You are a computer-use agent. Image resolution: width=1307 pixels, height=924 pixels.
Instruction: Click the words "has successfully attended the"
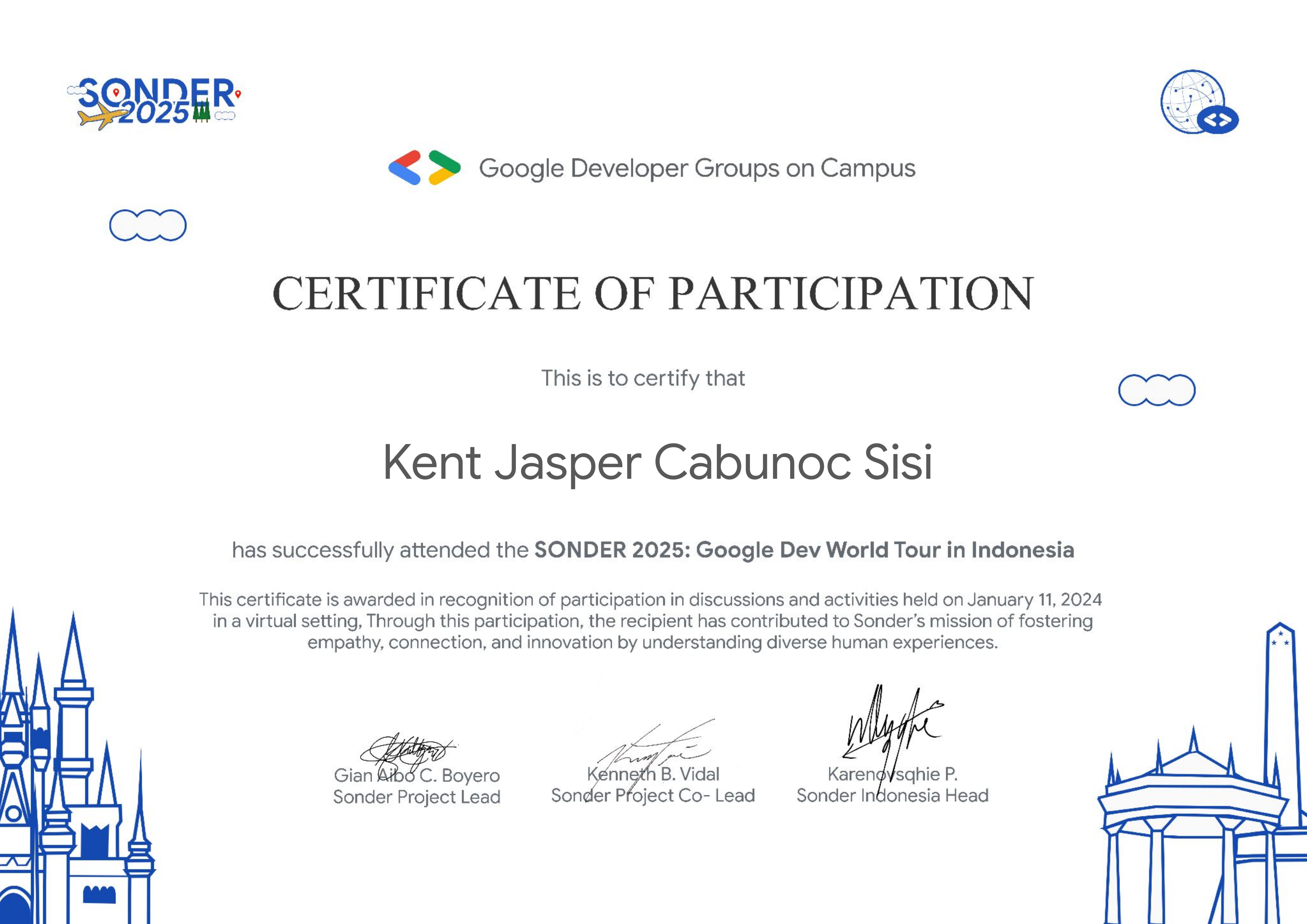380,550
